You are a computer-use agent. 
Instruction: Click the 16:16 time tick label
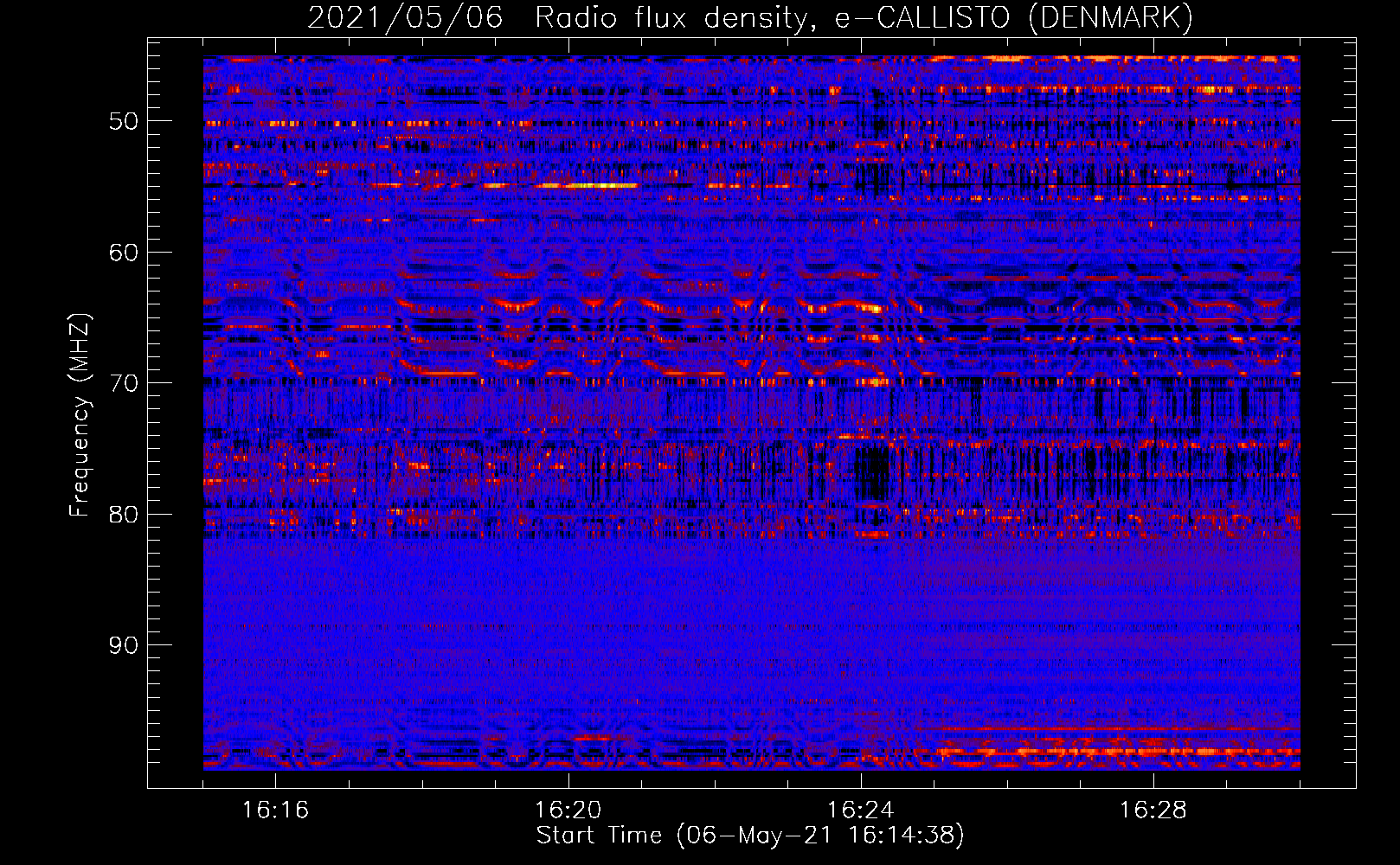(x=275, y=811)
